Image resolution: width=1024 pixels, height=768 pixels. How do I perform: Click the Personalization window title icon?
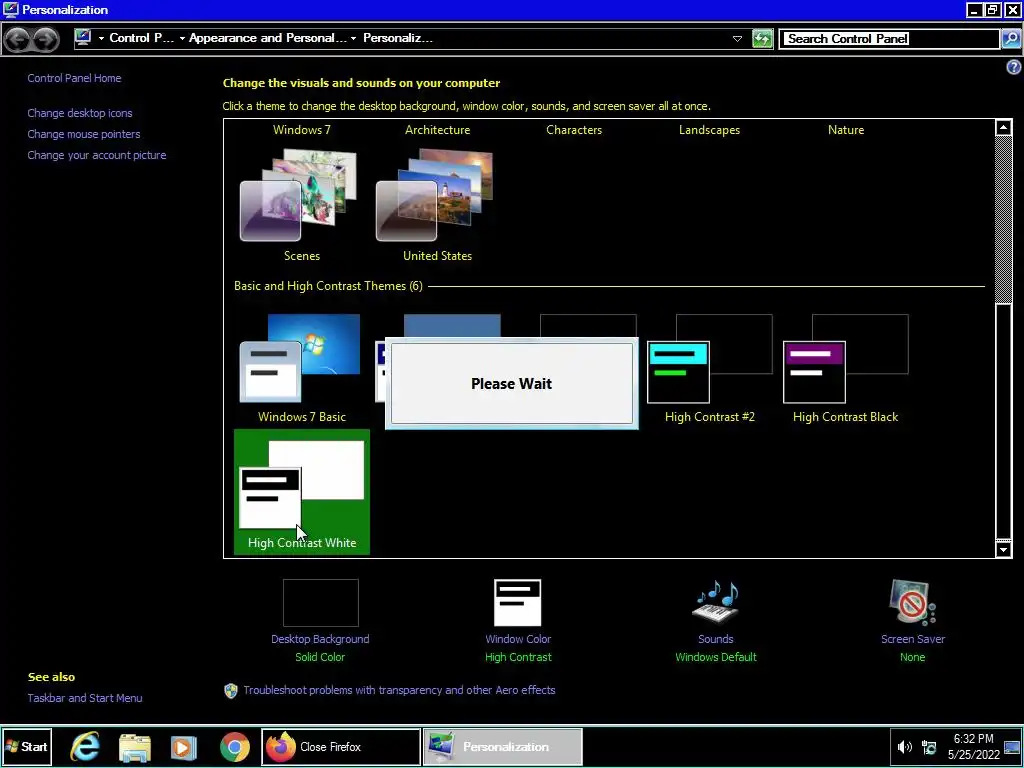pos(10,10)
